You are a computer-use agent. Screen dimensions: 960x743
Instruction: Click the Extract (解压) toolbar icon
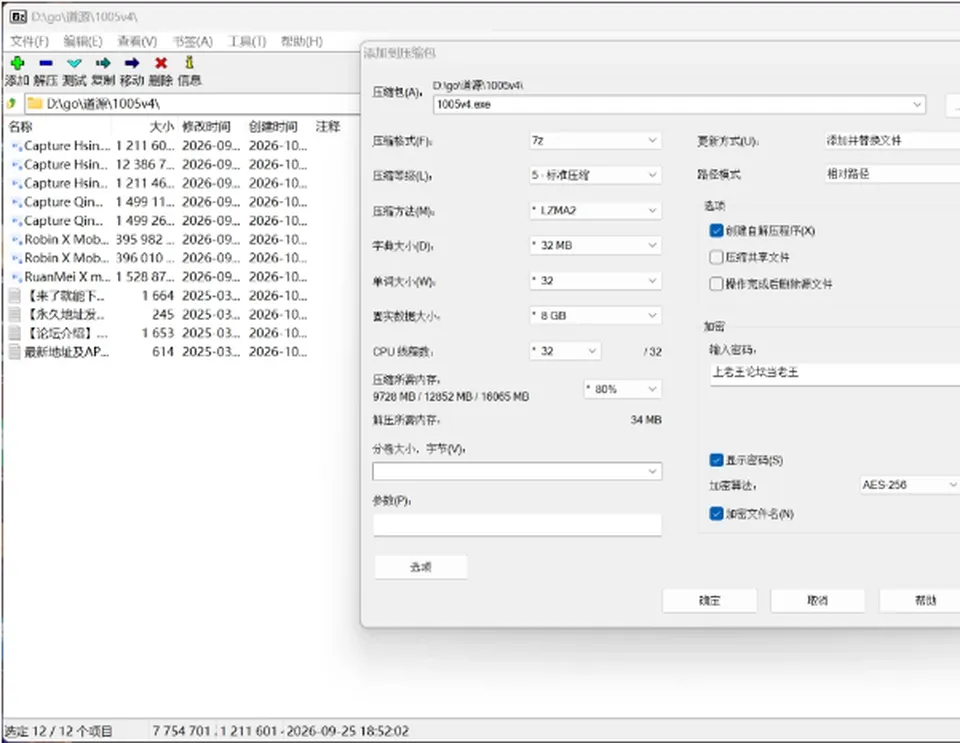click(46, 63)
